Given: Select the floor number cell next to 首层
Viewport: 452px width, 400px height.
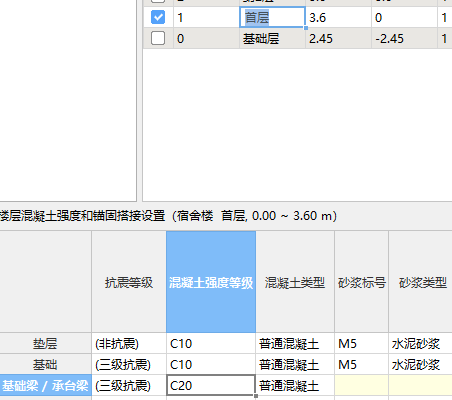Looking at the screenshot, I should tap(206, 17).
